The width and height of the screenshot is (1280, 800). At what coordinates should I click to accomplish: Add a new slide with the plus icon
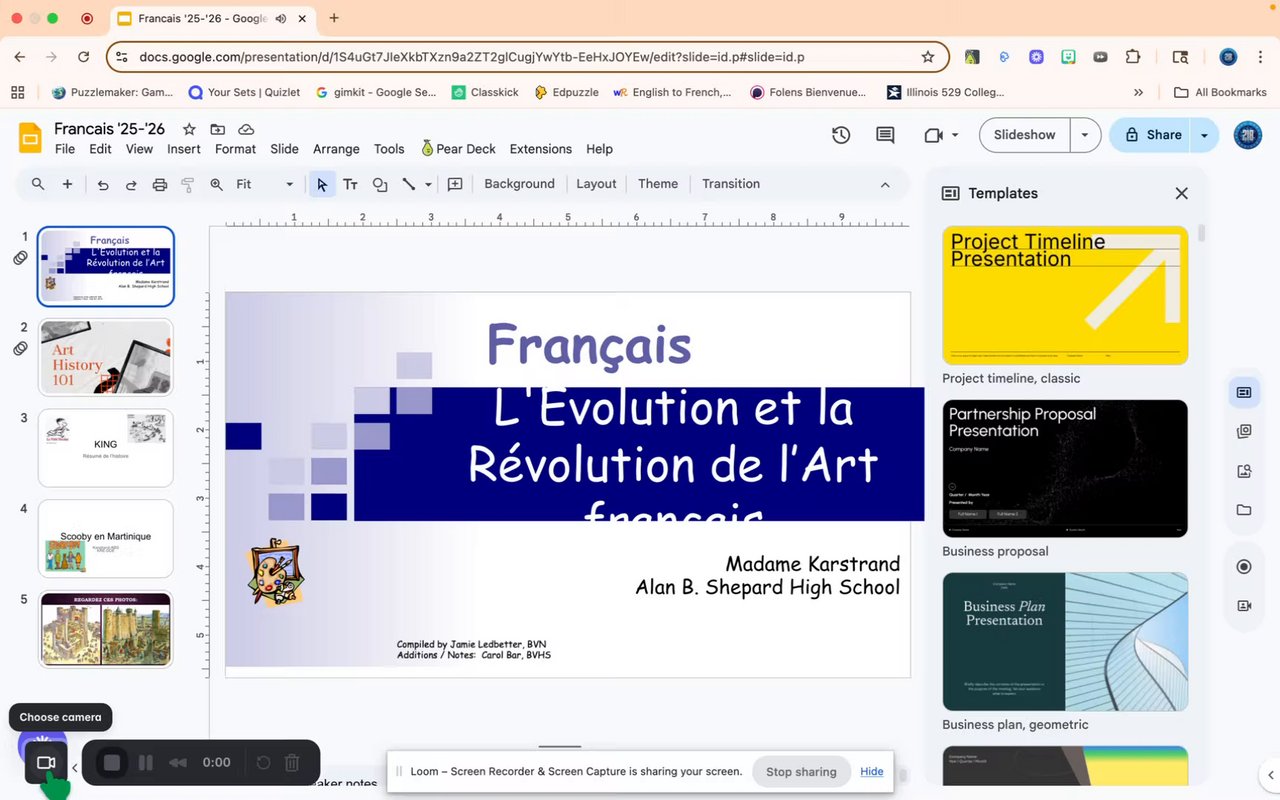click(x=67, y=184)
